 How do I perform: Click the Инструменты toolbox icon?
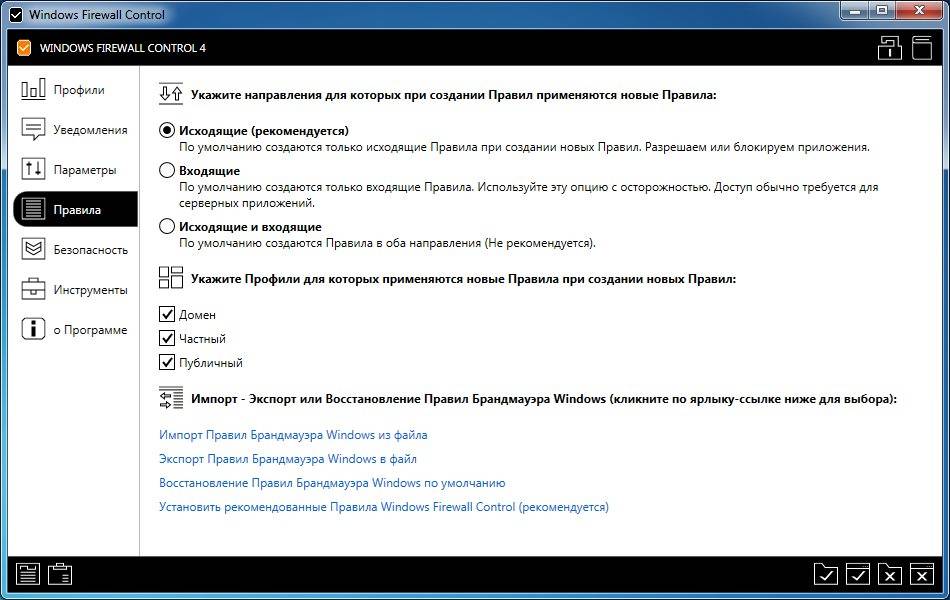33,289
